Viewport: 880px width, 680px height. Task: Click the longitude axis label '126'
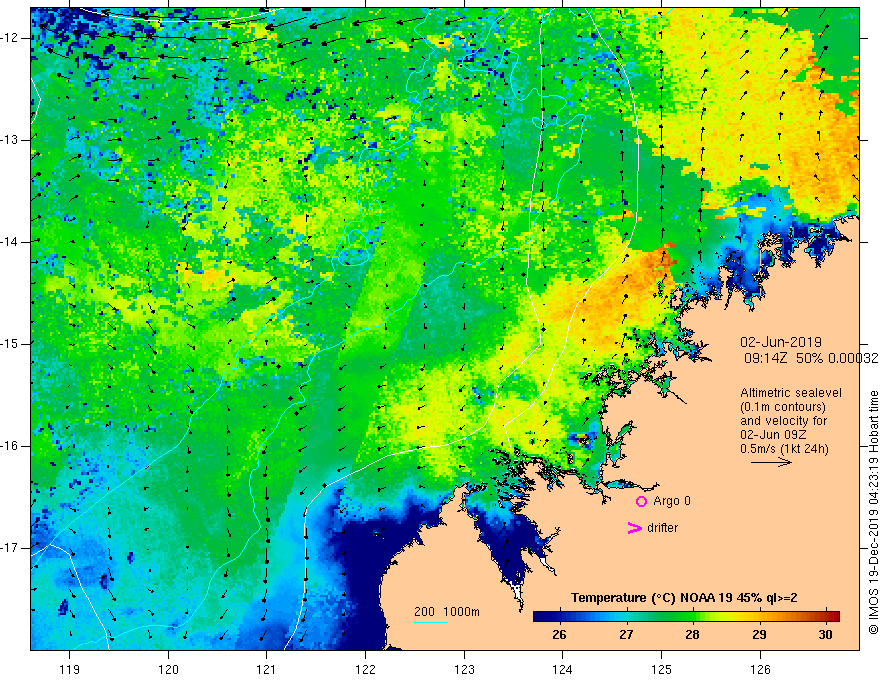(x=760, y=669)
